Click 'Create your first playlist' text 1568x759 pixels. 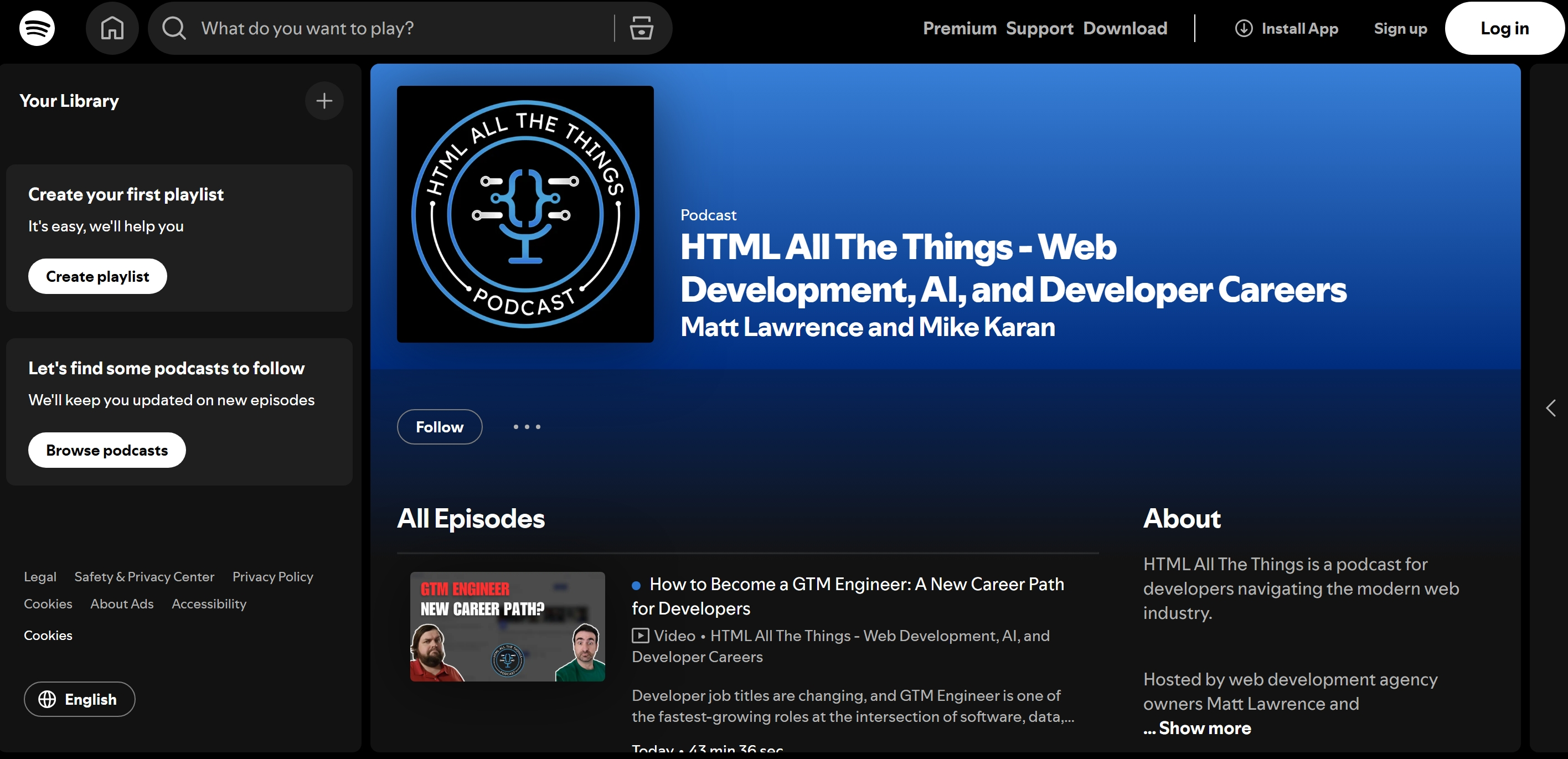click(126, 194)
